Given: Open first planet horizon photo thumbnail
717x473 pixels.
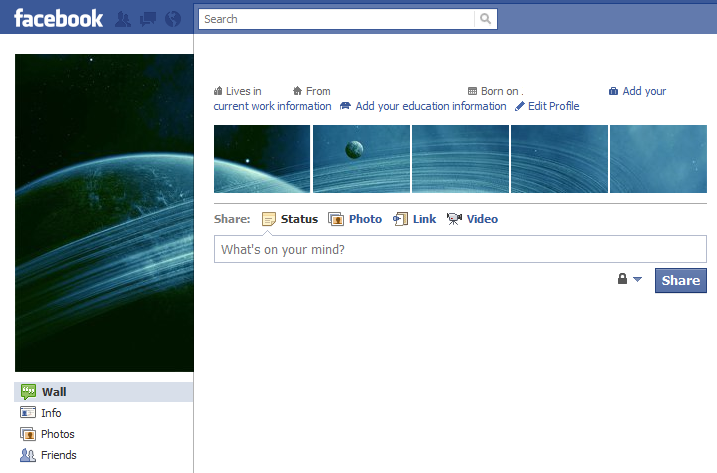Looking at the screenshot, I should (262, 159).
